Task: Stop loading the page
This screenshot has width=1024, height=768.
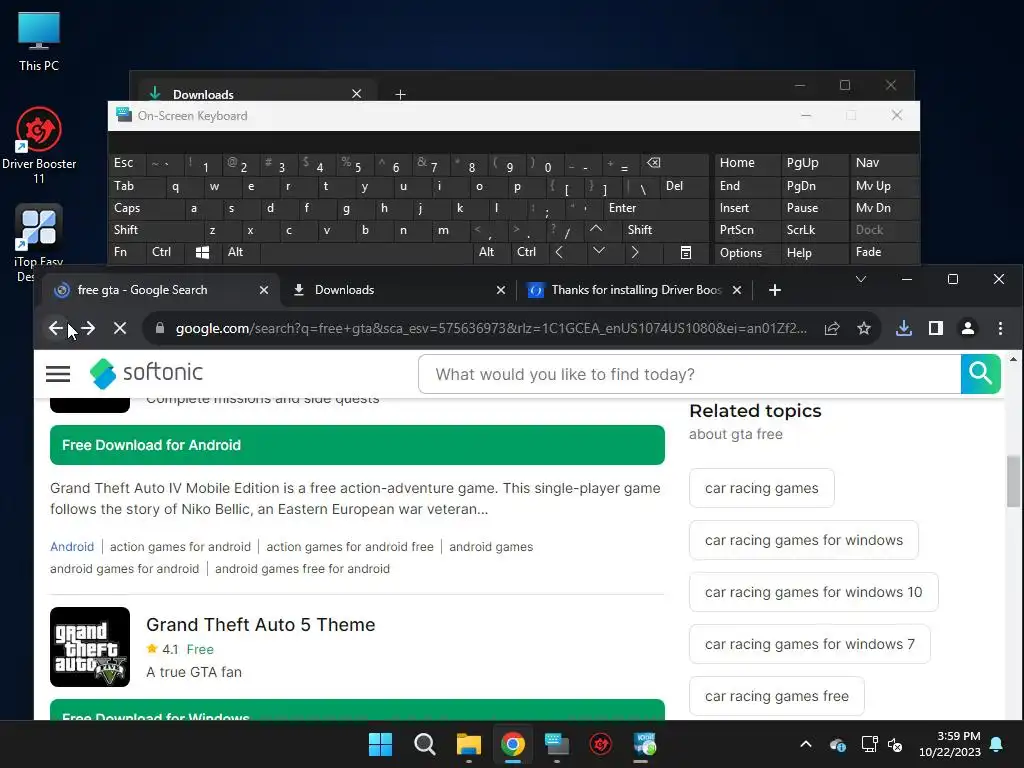Action: (x=120, y=328)
